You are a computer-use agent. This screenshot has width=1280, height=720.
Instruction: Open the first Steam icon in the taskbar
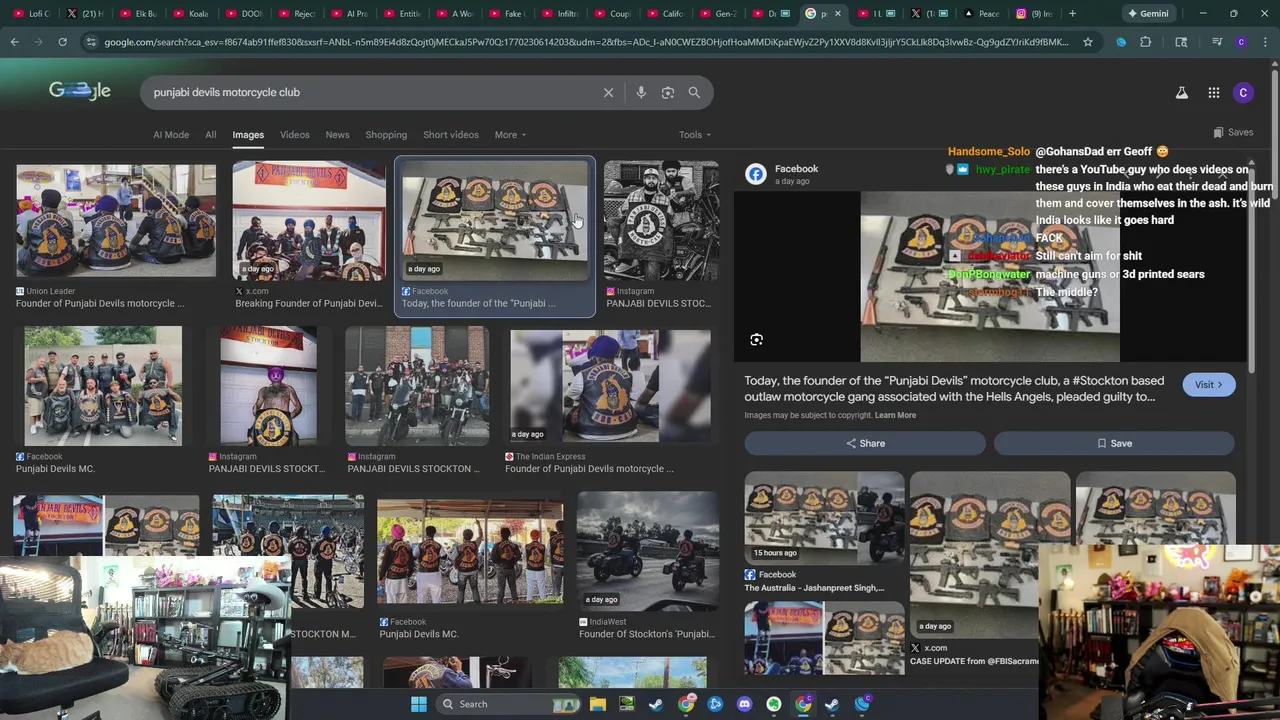coord(656,704)
